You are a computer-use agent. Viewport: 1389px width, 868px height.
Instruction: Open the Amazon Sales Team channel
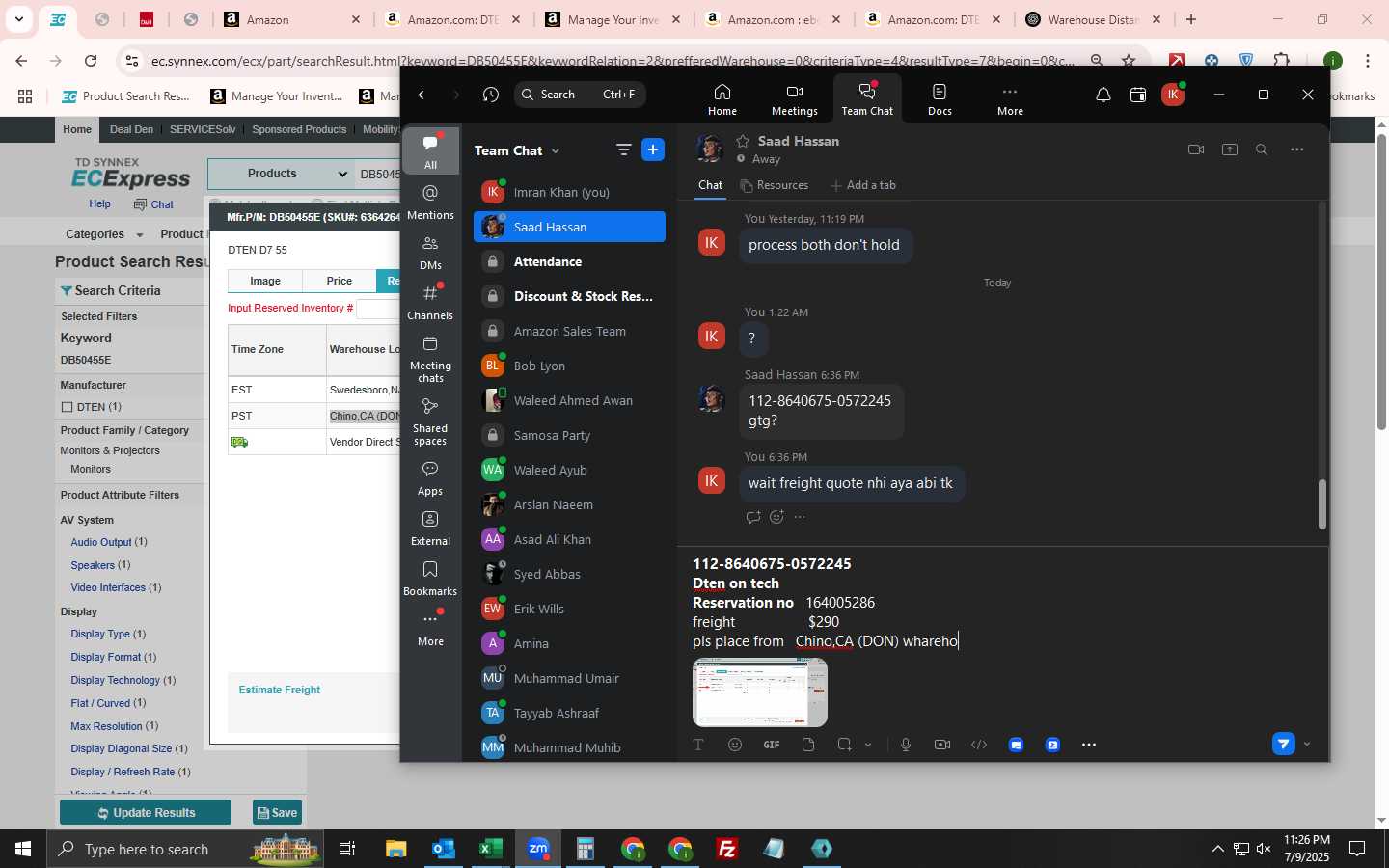569,331
